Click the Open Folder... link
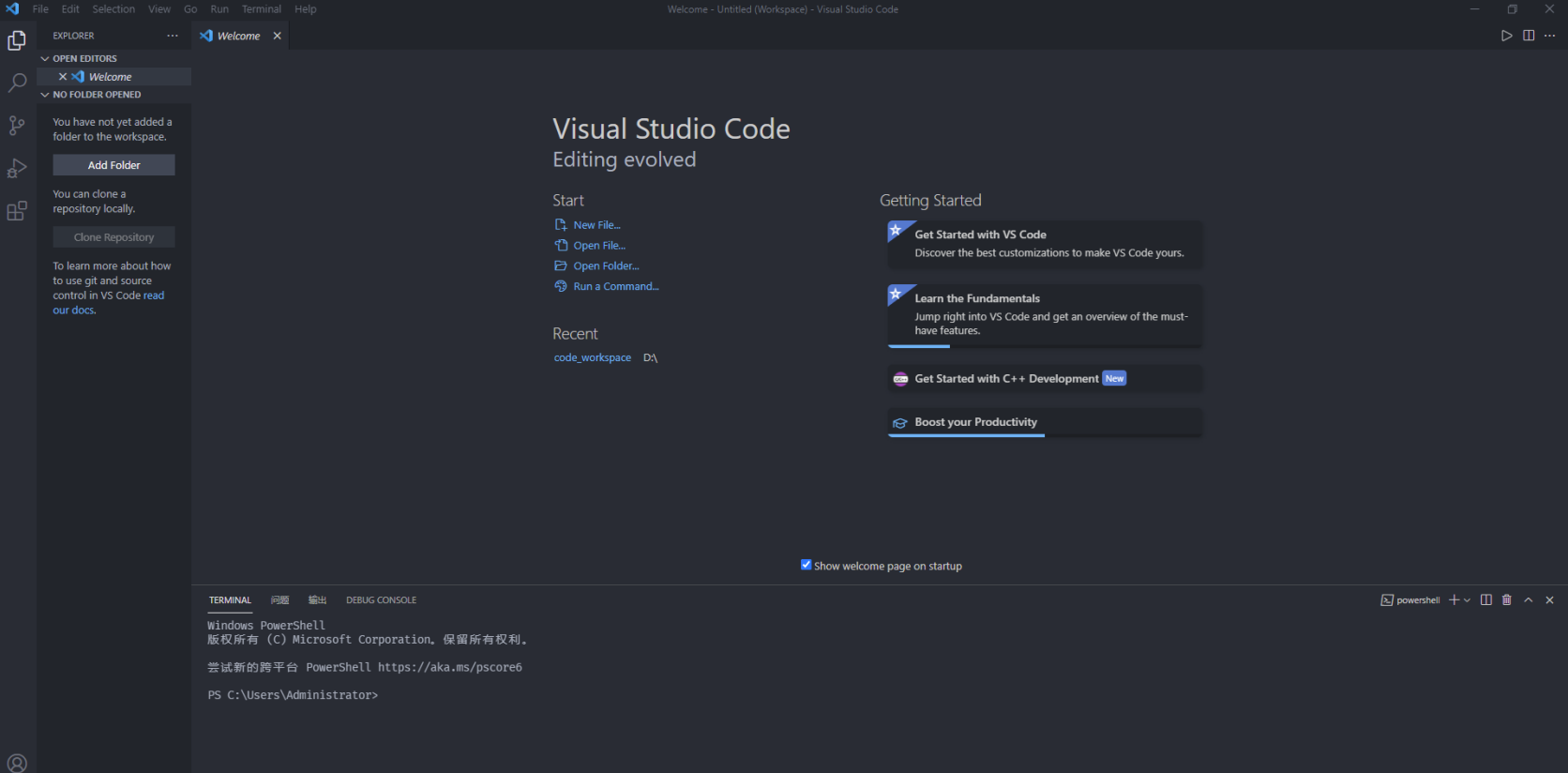1568x773 pixels. (606, 266)
